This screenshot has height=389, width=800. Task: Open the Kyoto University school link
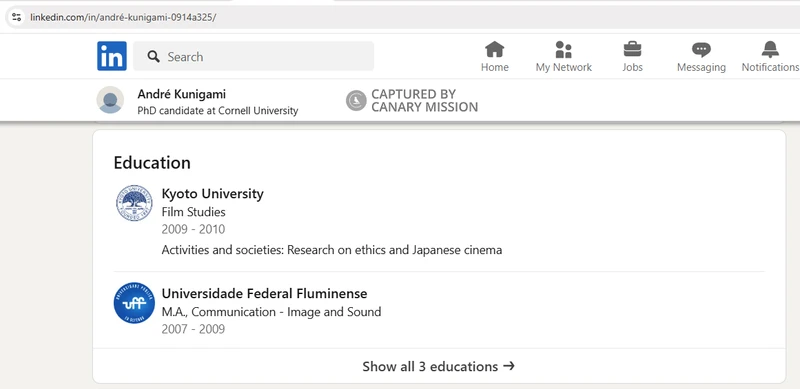click(213, 194)
